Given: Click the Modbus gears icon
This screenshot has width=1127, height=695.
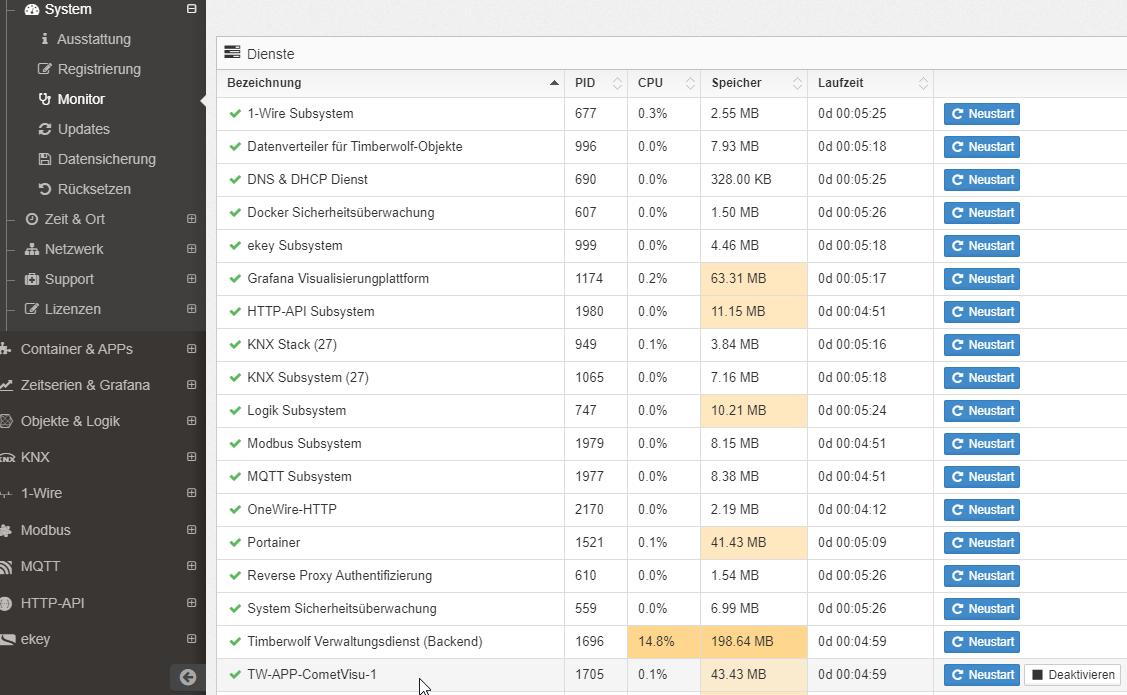Looking at the screenshot, I should [6, 530].
